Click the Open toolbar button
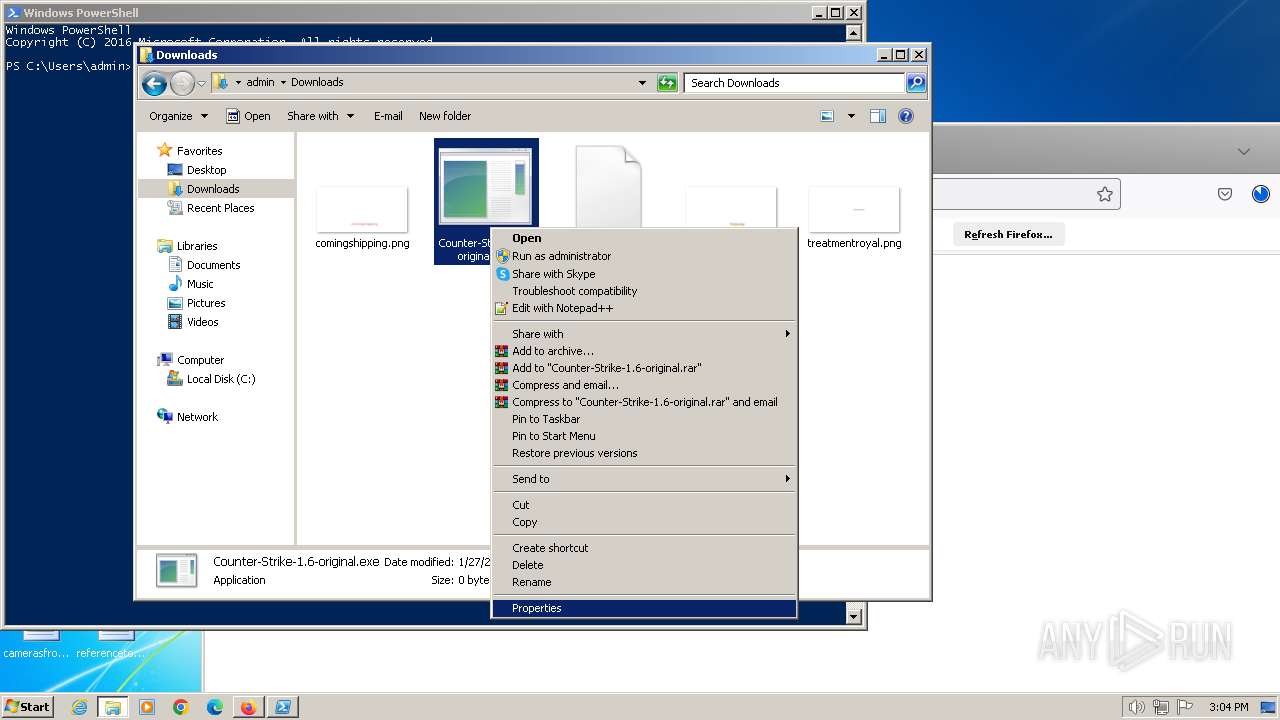1280x720 pixels. pyautogui.click(x=248, y=116)
